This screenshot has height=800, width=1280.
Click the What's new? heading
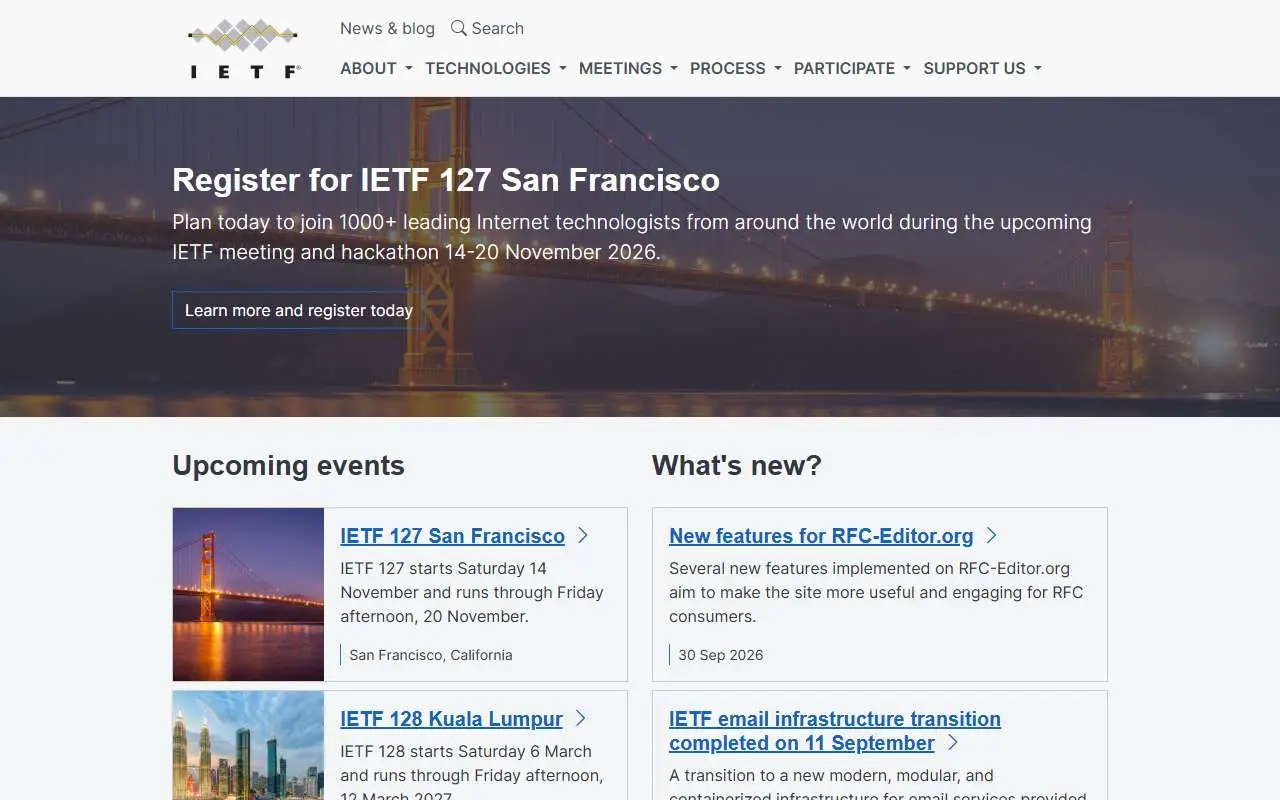tap(737, 465)
